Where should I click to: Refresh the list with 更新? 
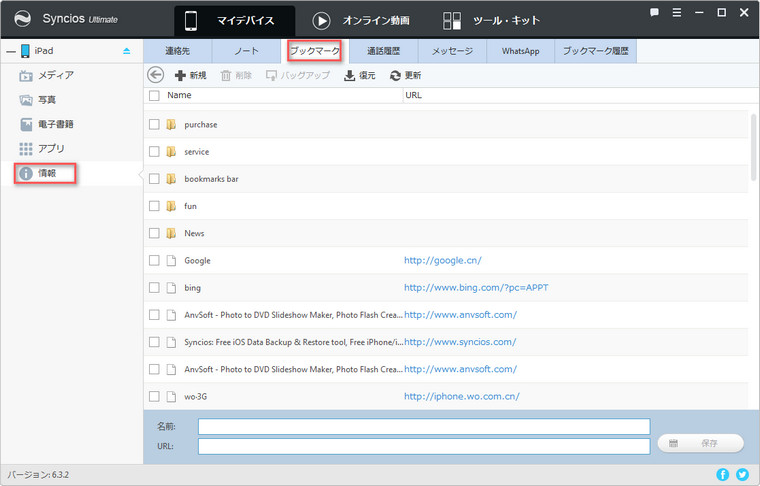[405, 76]
